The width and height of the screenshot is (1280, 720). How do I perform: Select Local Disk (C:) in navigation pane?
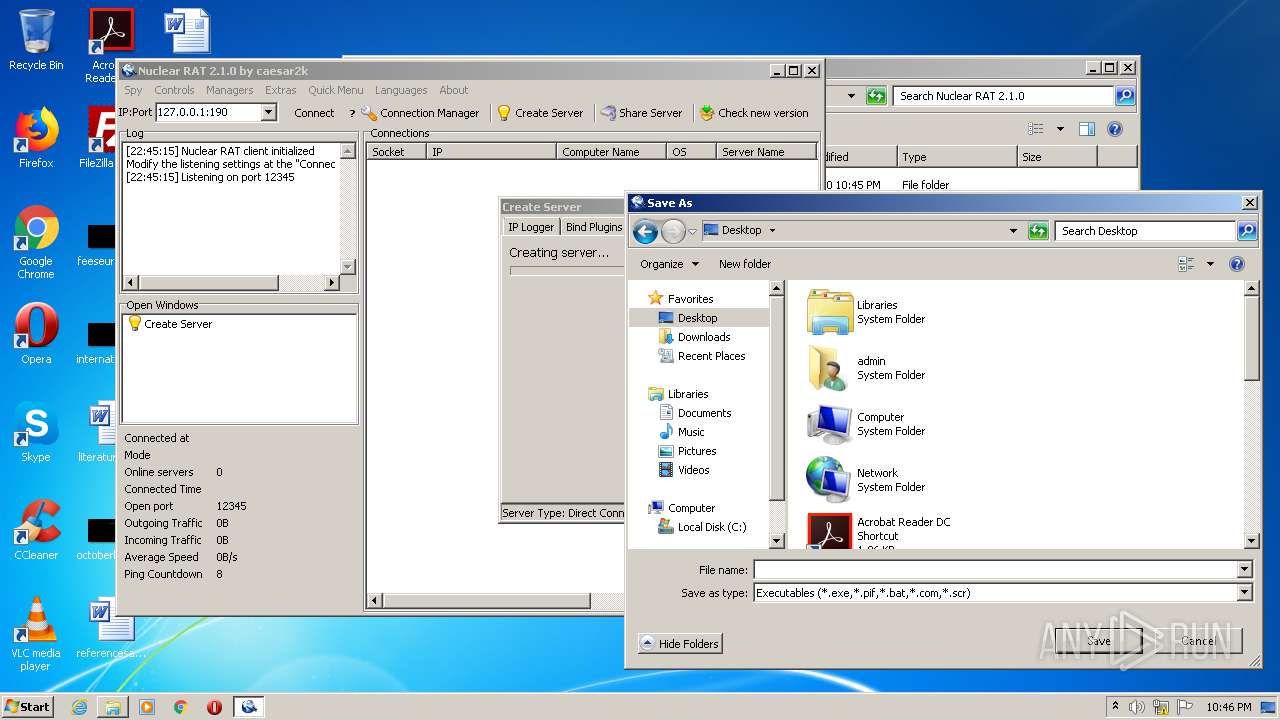tap(702, 527)
